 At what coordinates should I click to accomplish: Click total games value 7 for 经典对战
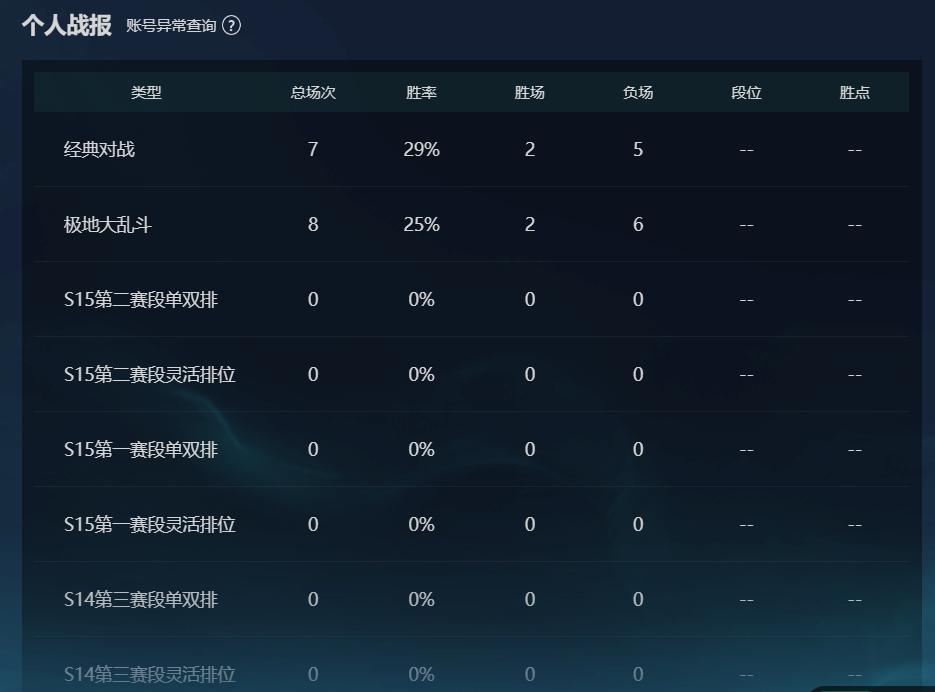tap(313, 149)
